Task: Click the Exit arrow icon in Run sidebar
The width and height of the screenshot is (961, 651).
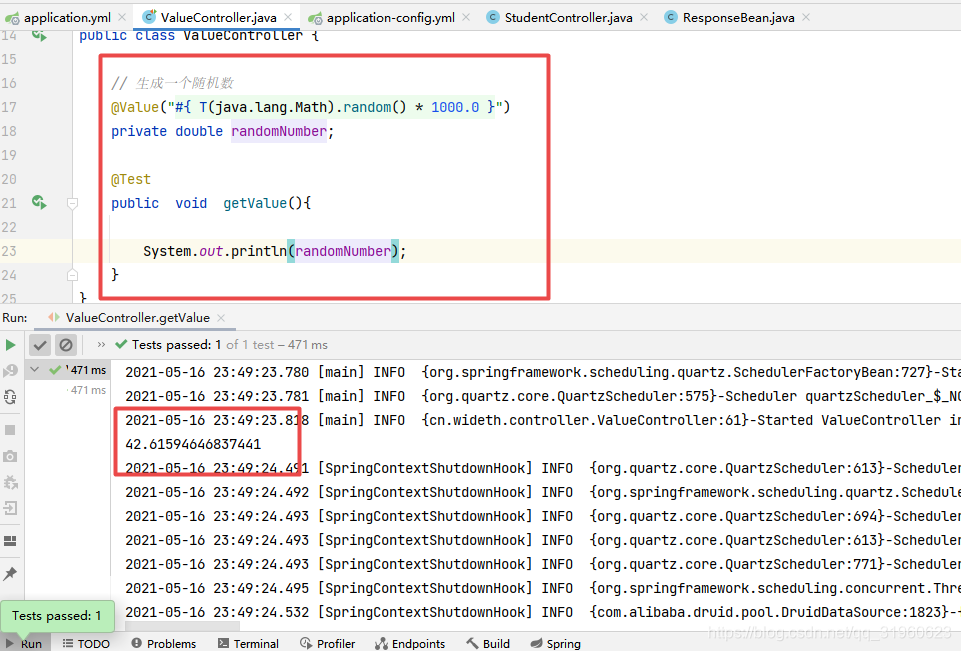Action: point(10,508)
